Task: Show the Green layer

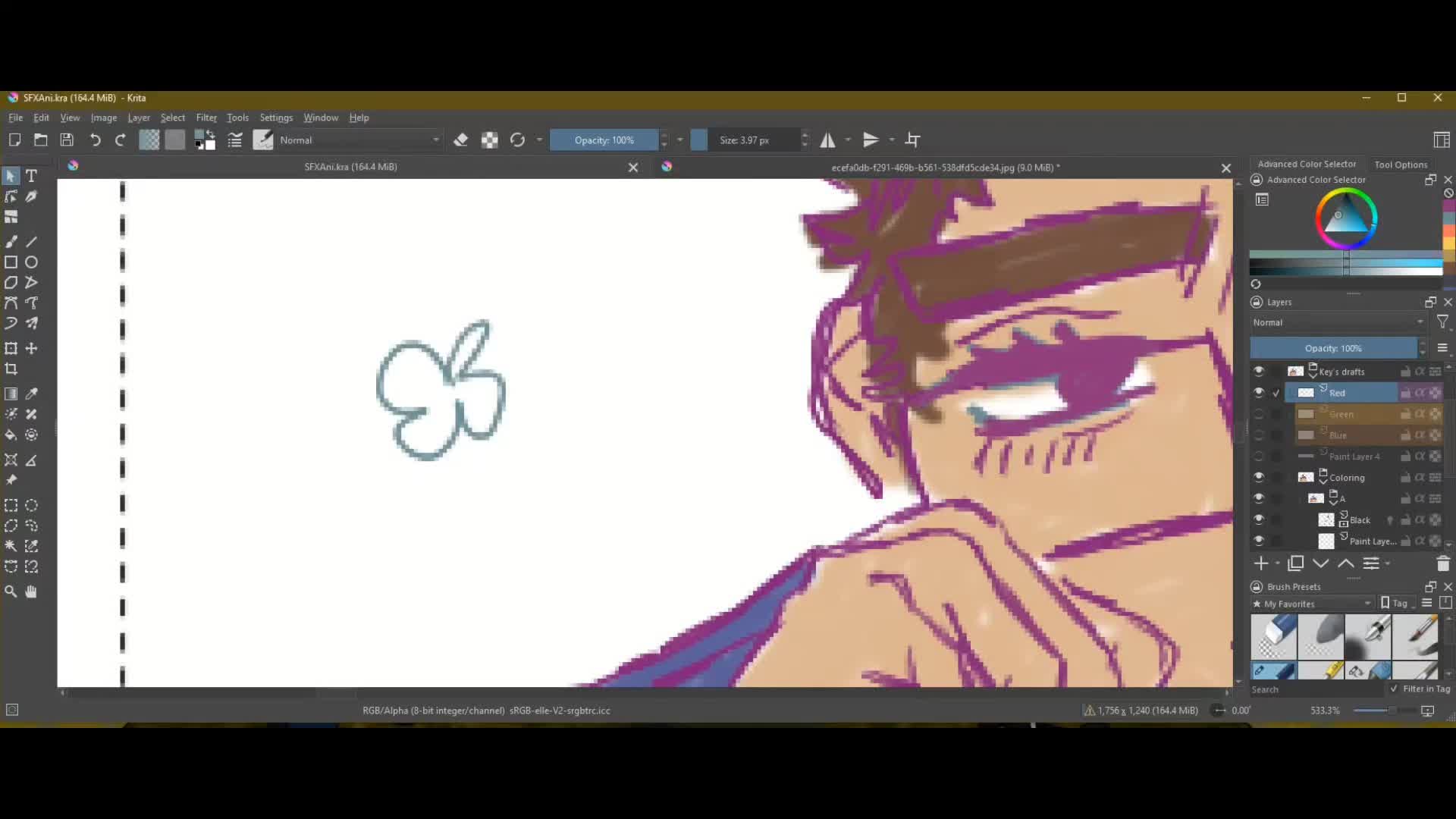Action: tap(1259, 414)
